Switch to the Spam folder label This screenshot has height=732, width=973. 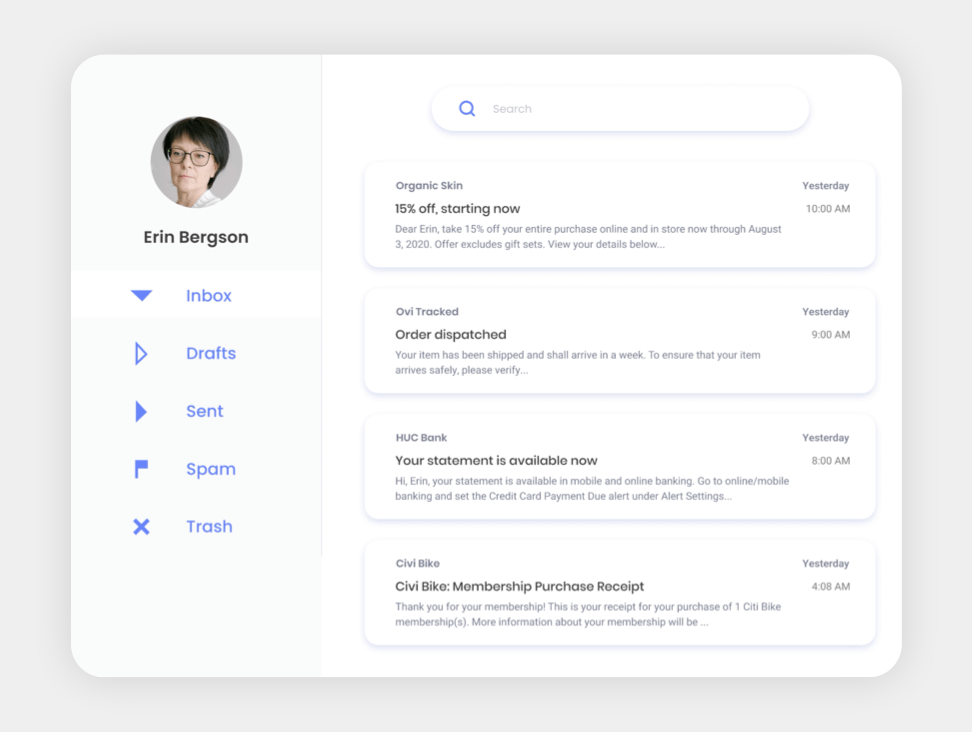tap(211, 469)
